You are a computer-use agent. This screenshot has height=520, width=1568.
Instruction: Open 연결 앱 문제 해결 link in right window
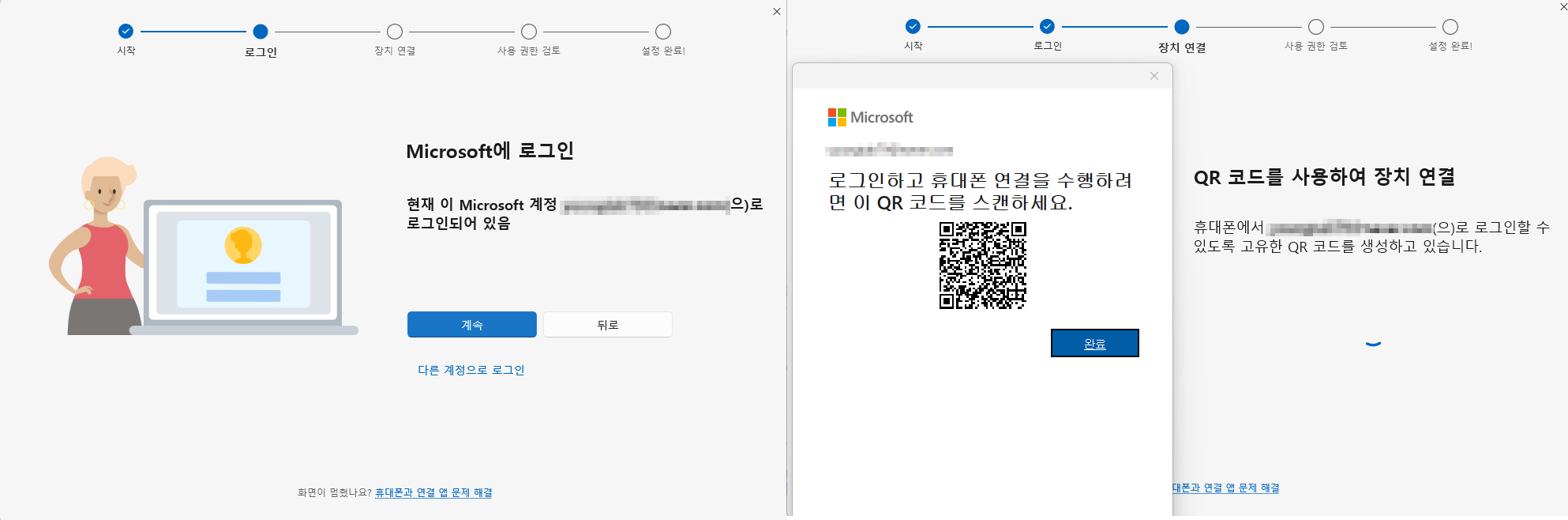[1225, 488]
